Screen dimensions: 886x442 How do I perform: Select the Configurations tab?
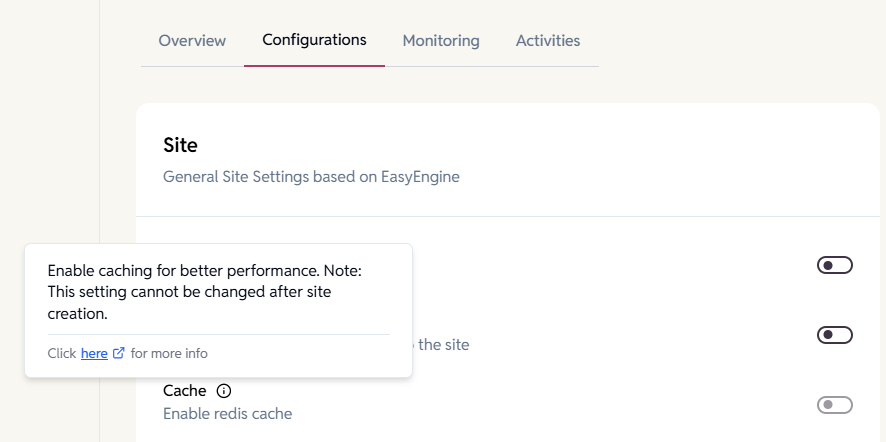(314, 40)
